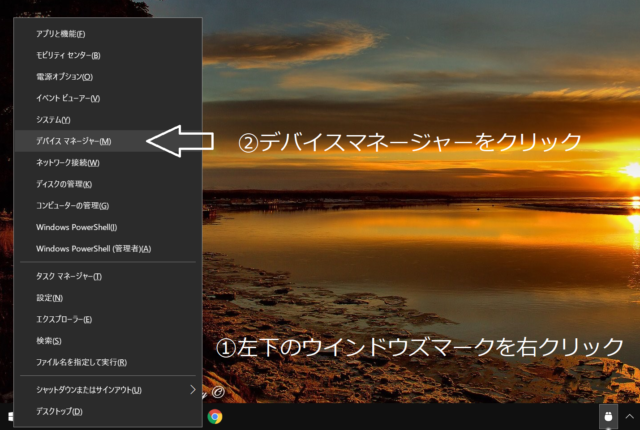Viewport: 640px width, 430px height.
Task: Select ディスクの管理 entry
Action: 108,184
